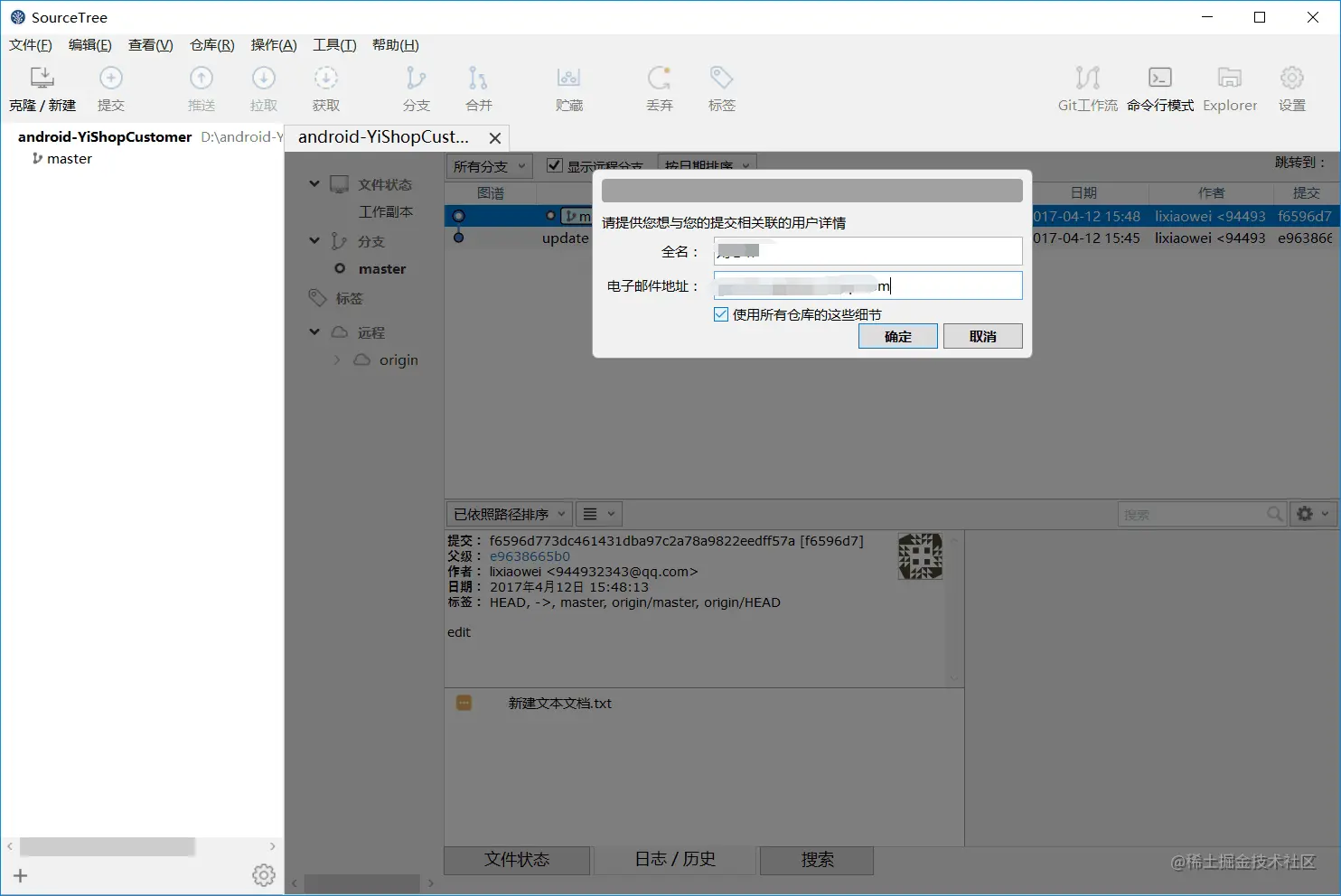This screenshot has width=1341, height=896.
Task: Click the Merge (合并) toolbar icon
Action: tap(478, 78)
